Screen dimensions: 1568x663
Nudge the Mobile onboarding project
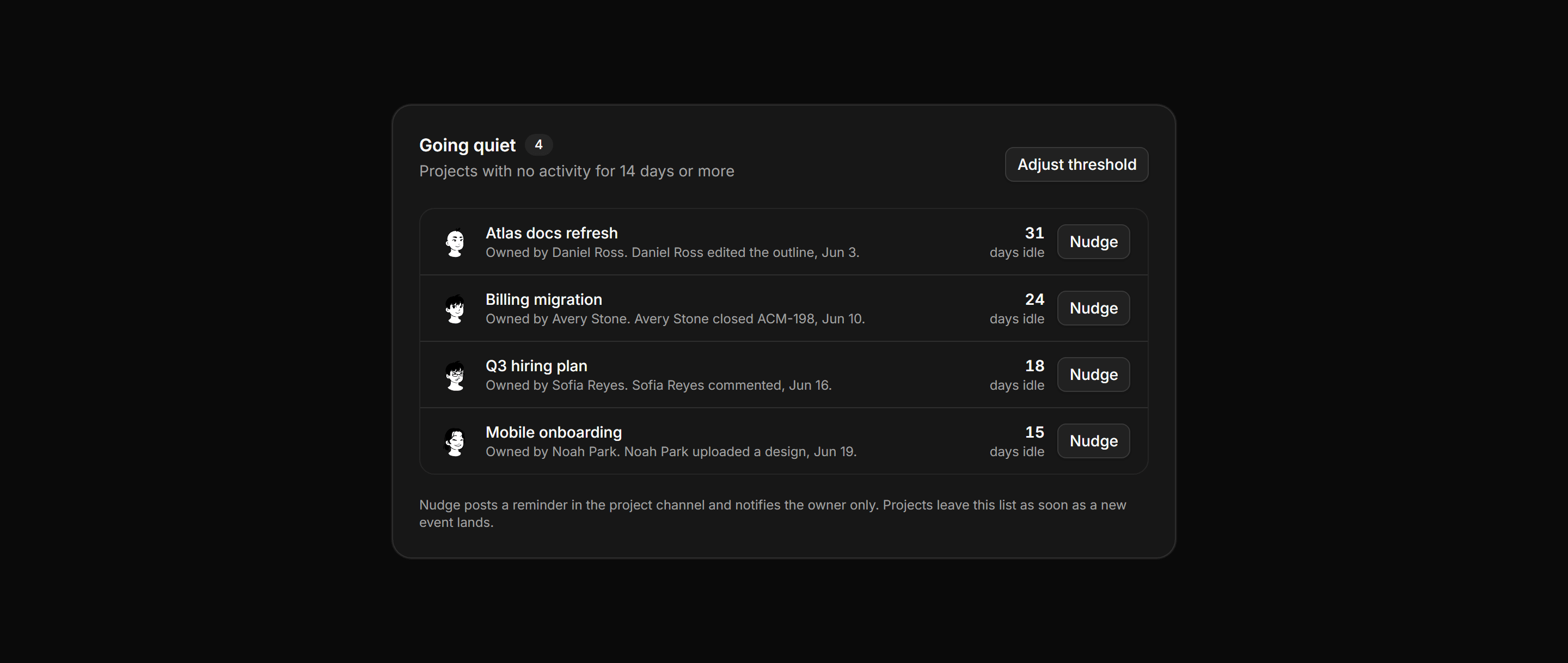1093,441
